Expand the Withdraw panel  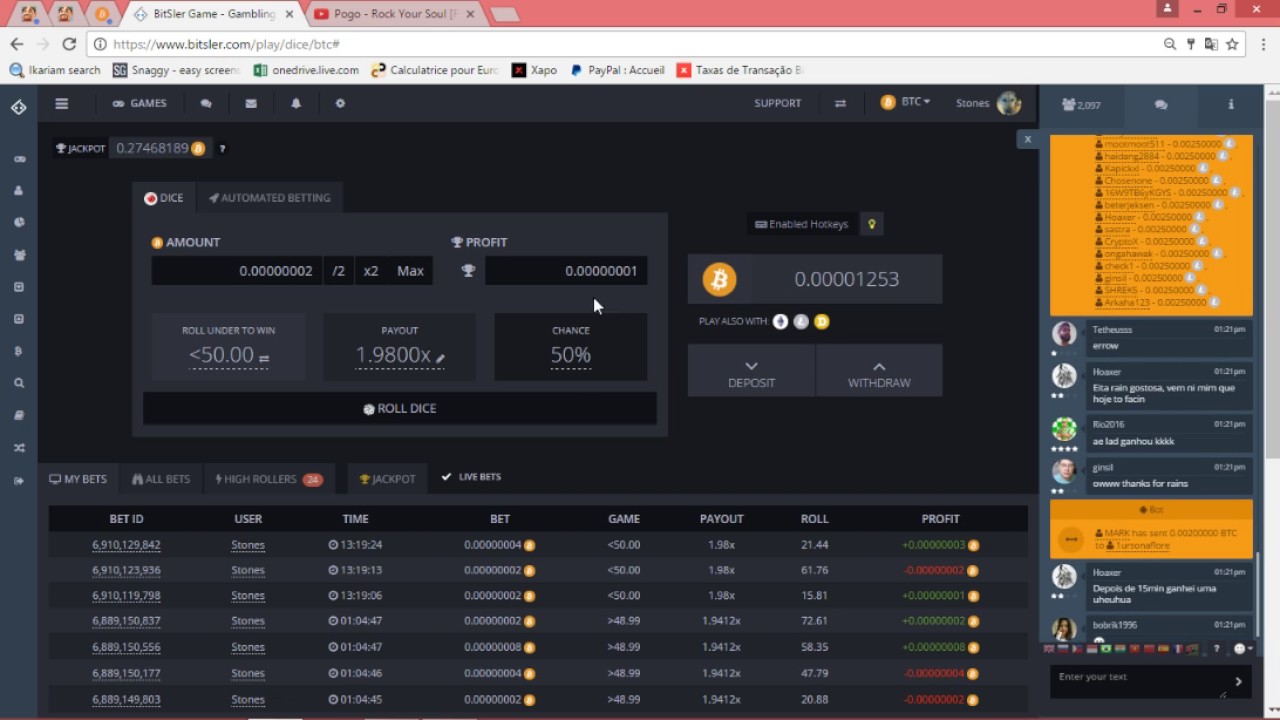pyautogui.click(x=879, y=371)
